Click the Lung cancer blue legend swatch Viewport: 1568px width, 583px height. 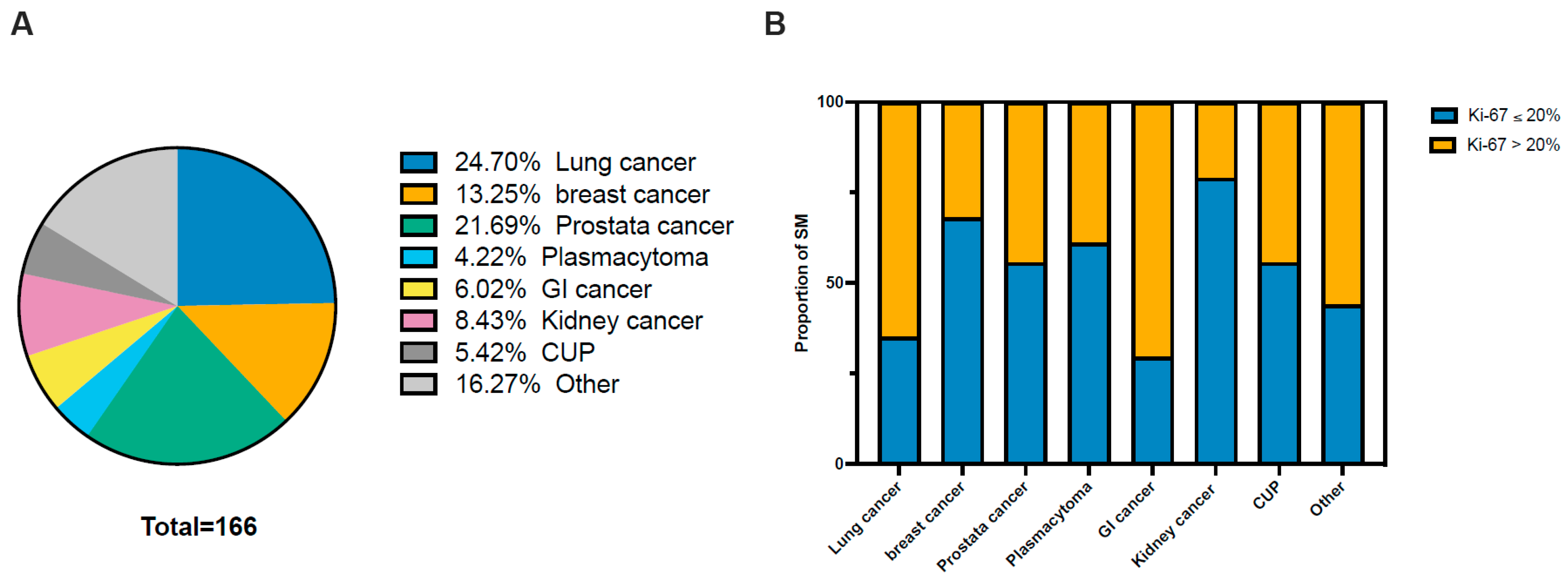click(418, 162)
